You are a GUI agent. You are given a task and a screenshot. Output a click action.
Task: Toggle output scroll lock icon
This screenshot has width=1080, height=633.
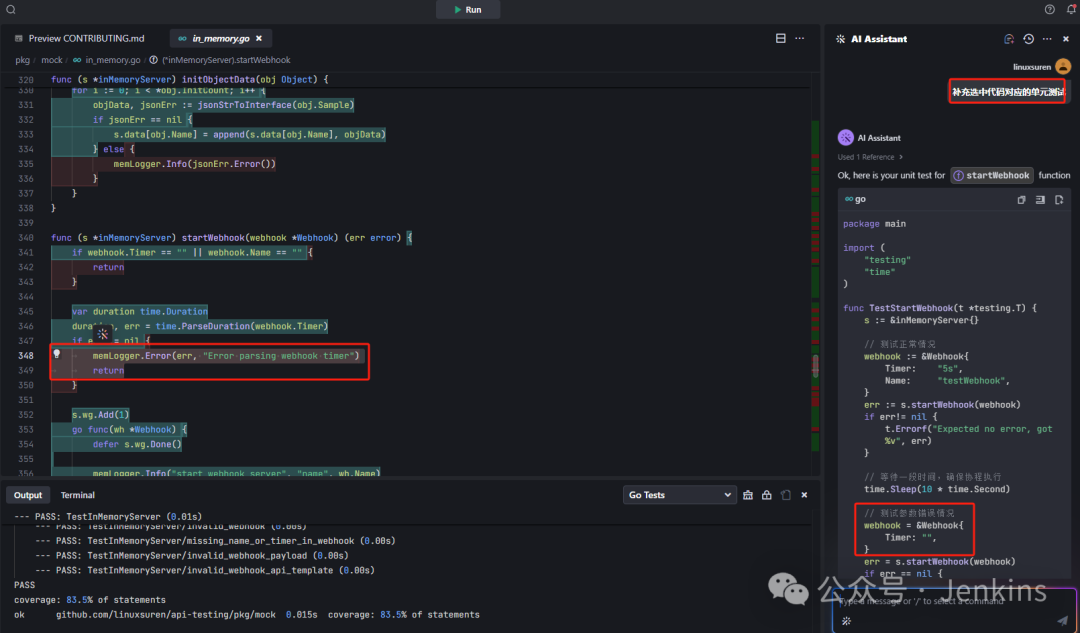(x=767, y=495)
